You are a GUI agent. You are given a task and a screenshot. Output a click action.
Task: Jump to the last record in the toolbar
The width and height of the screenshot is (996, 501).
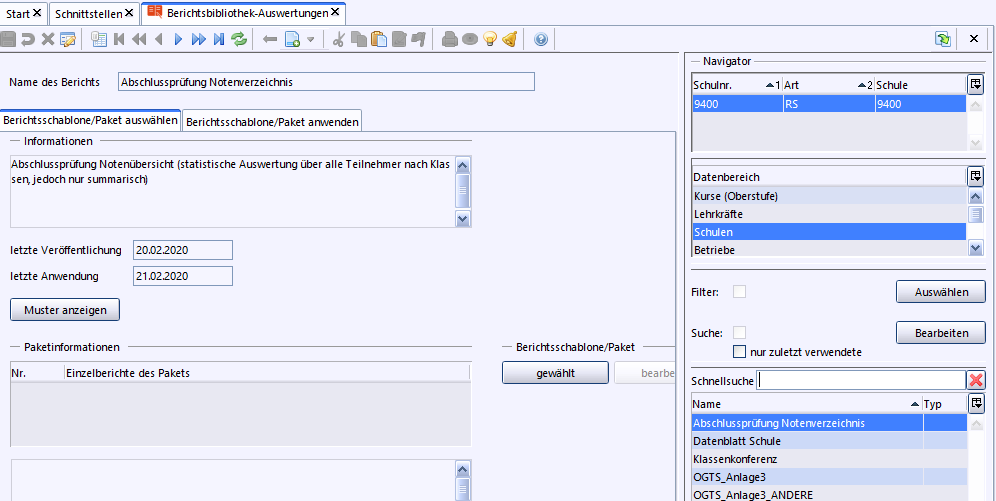point(218,39)
